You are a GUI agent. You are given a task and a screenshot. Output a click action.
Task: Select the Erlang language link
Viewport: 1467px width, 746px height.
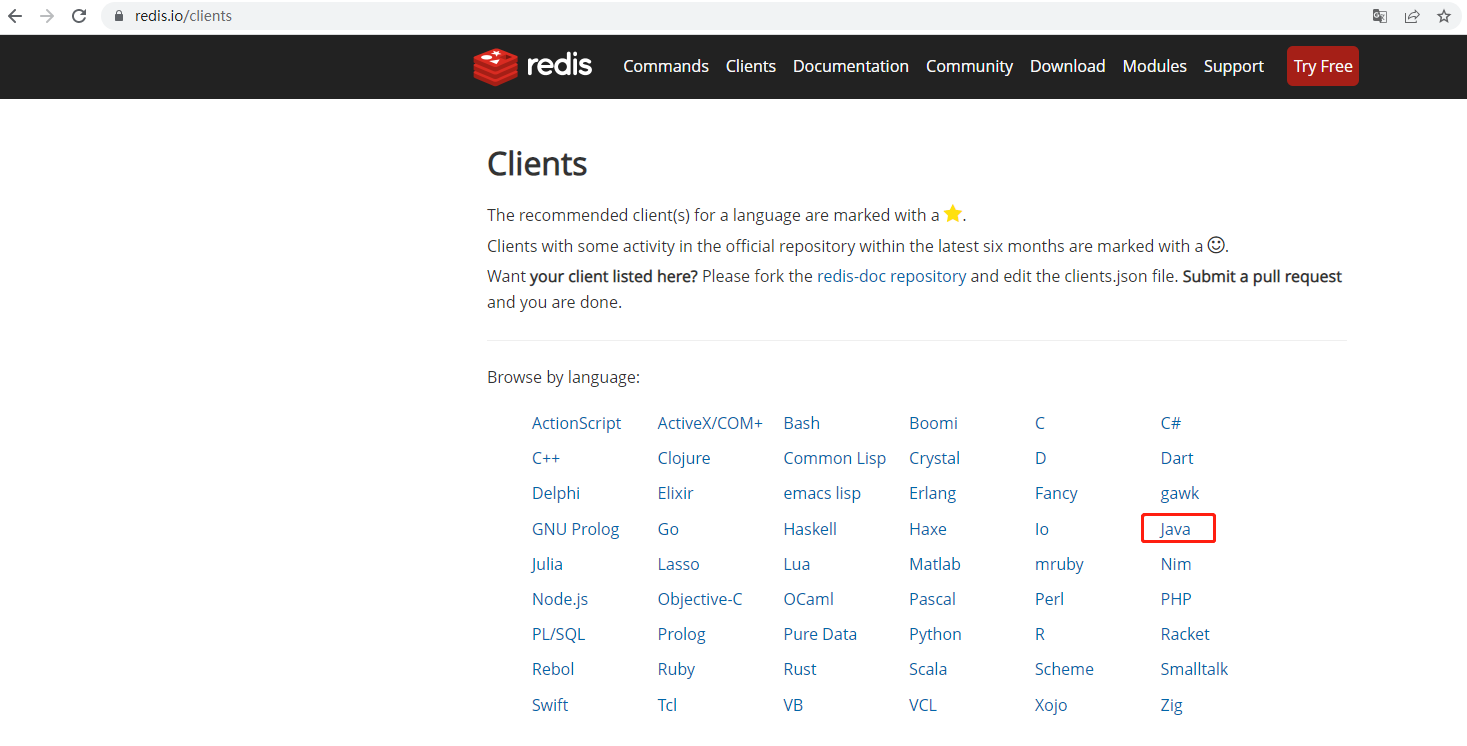(x=933, y=493)
